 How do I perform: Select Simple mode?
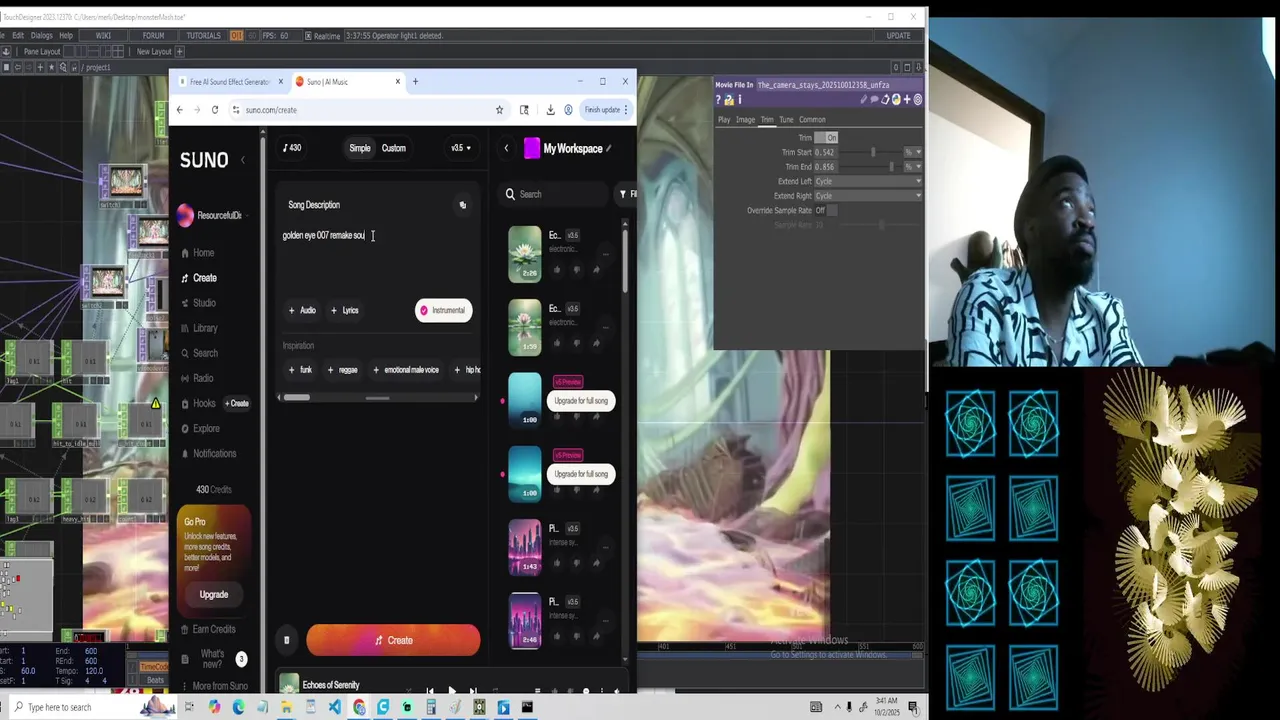(360, 148)
